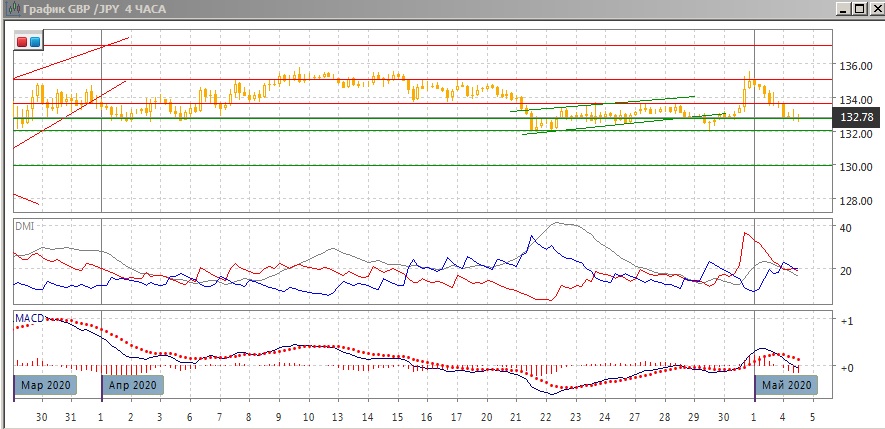This screenshot has height=429, width=885.
Task: Click date label 24 on time axis
Action: 605,417
